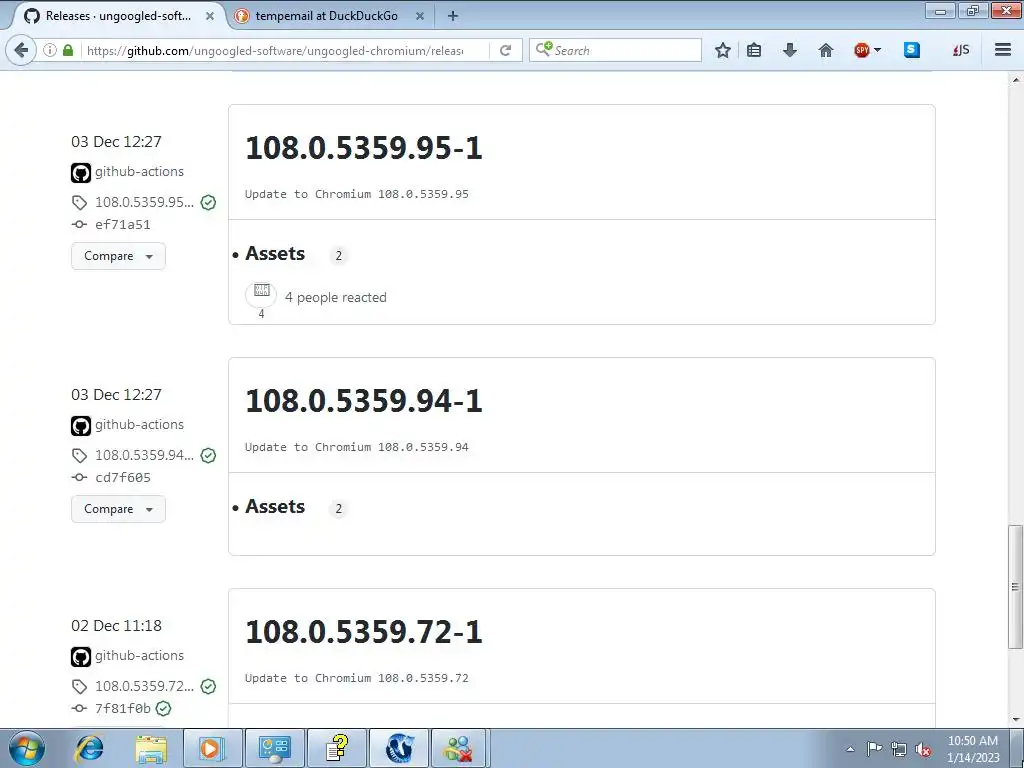This screenshot has width=1024, height=768.
Task: Open Compare dropdown for 94-1 release
Action: tap(118, 509)
